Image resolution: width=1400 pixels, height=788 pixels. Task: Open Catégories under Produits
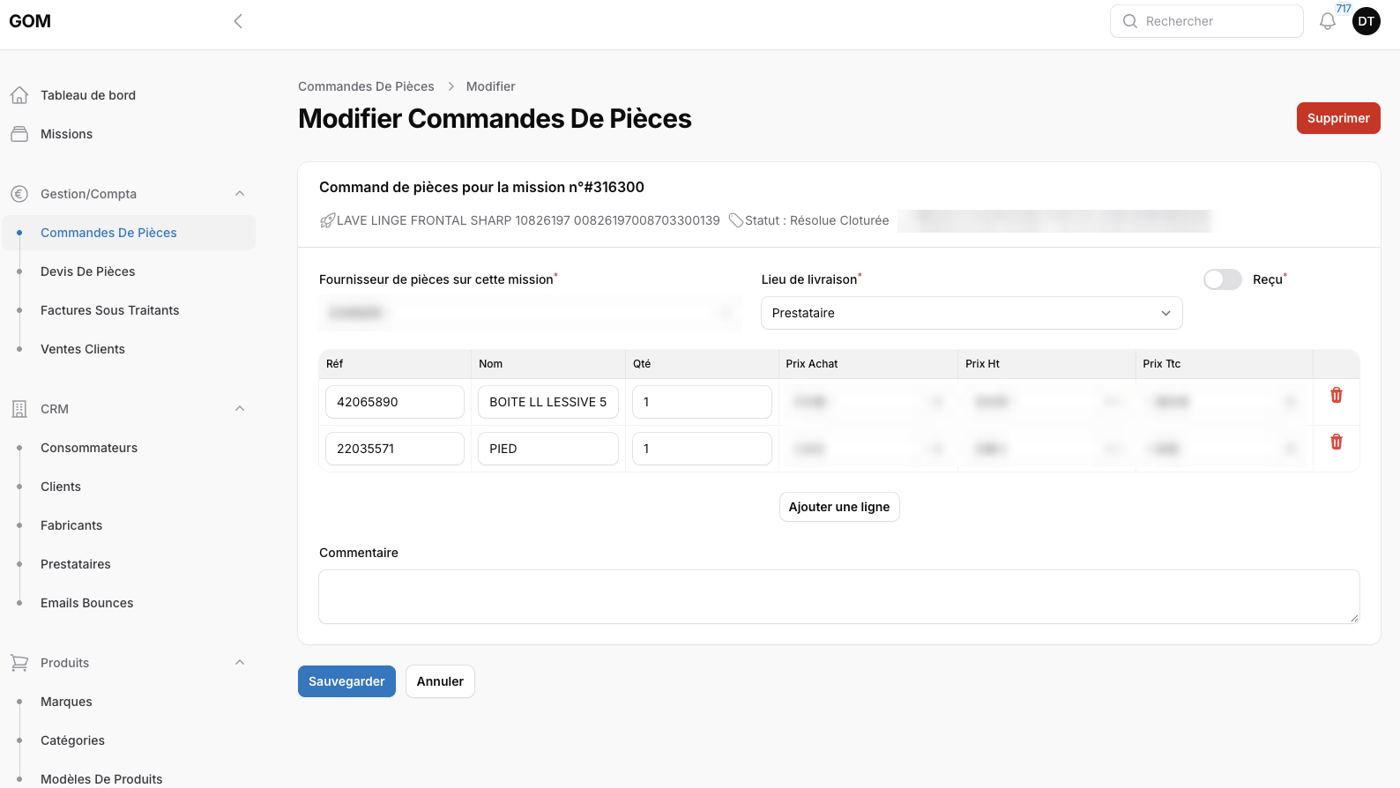[x=72, y=741]
